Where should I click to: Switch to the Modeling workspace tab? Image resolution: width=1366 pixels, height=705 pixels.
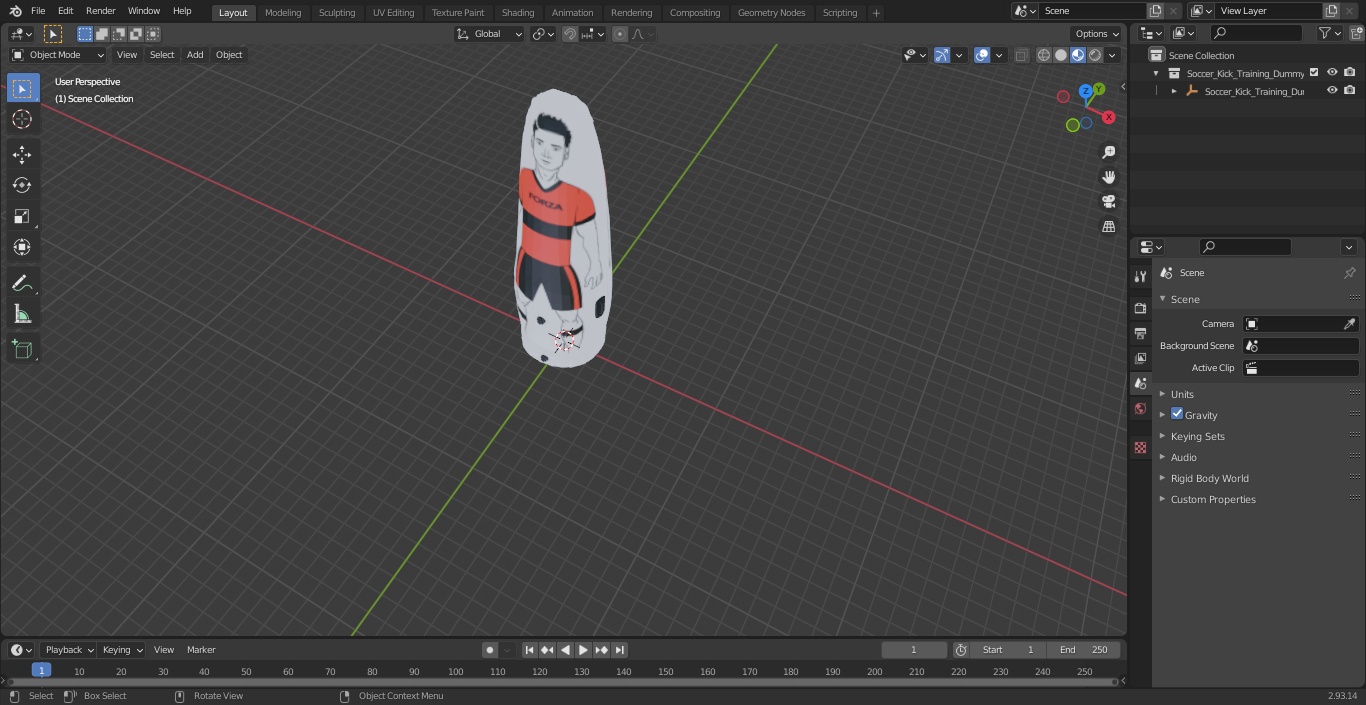point(283,12)
